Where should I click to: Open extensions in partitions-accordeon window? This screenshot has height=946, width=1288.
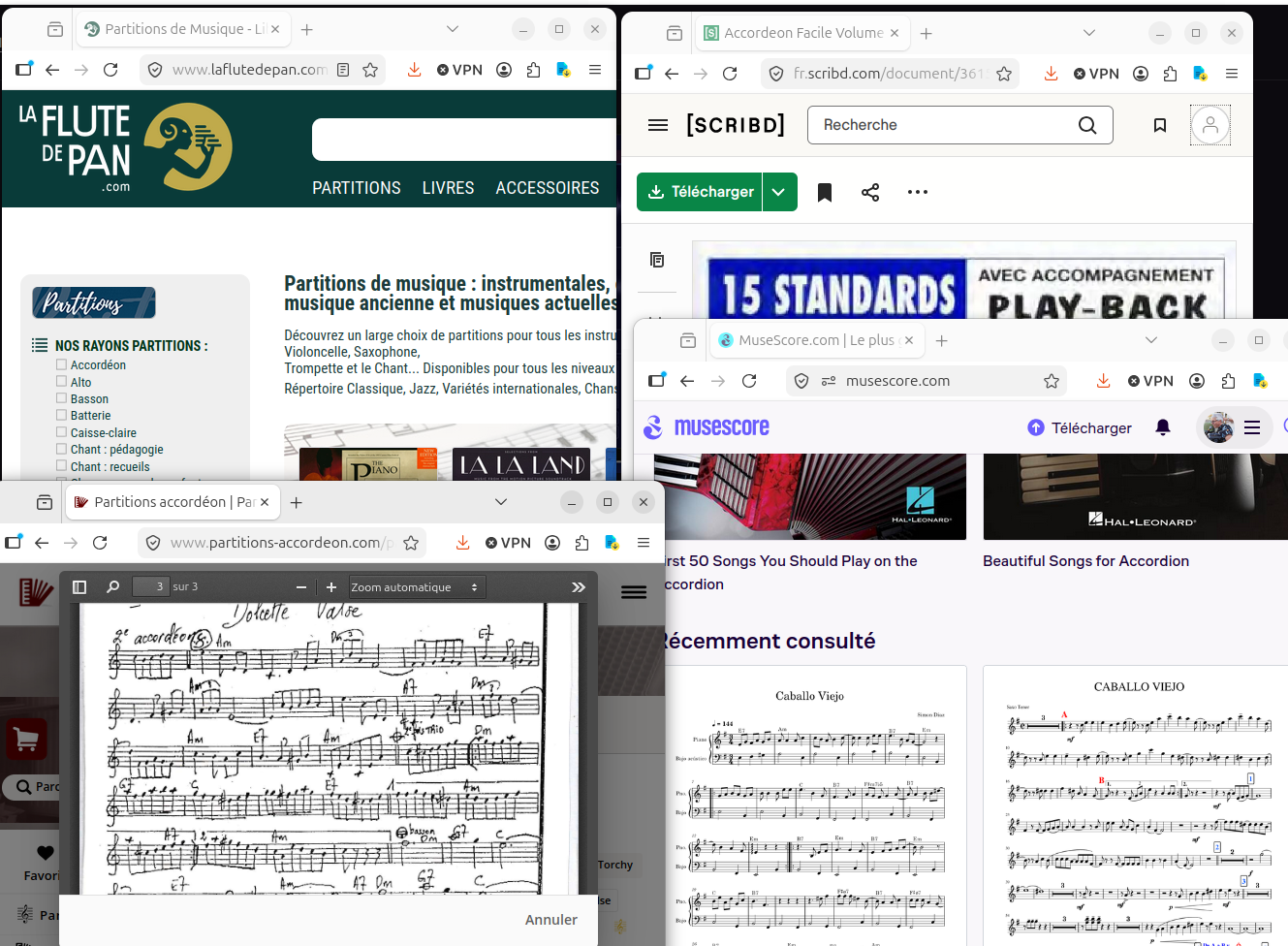[581, 543]
